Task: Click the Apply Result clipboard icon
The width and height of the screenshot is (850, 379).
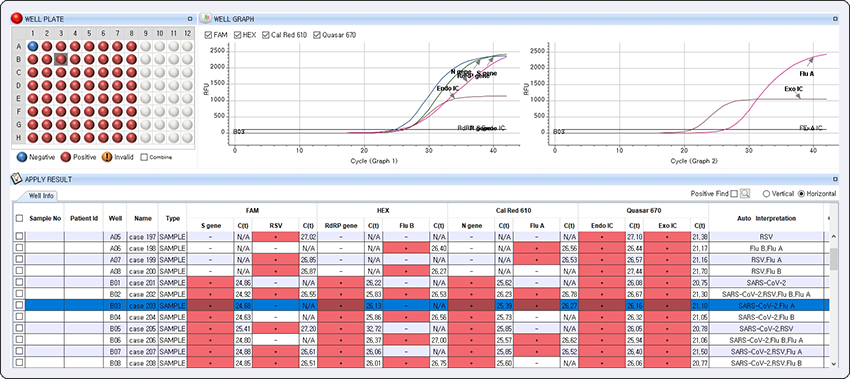Action: click(16, 179)
